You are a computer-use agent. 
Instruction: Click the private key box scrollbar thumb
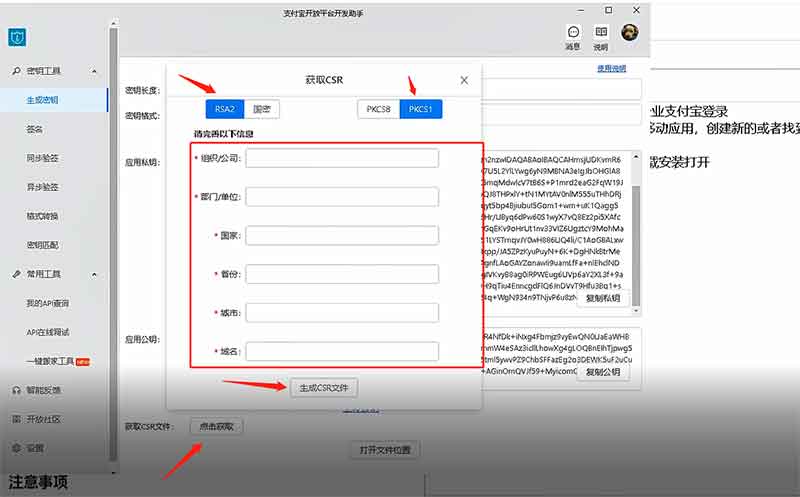coord(636,246)
